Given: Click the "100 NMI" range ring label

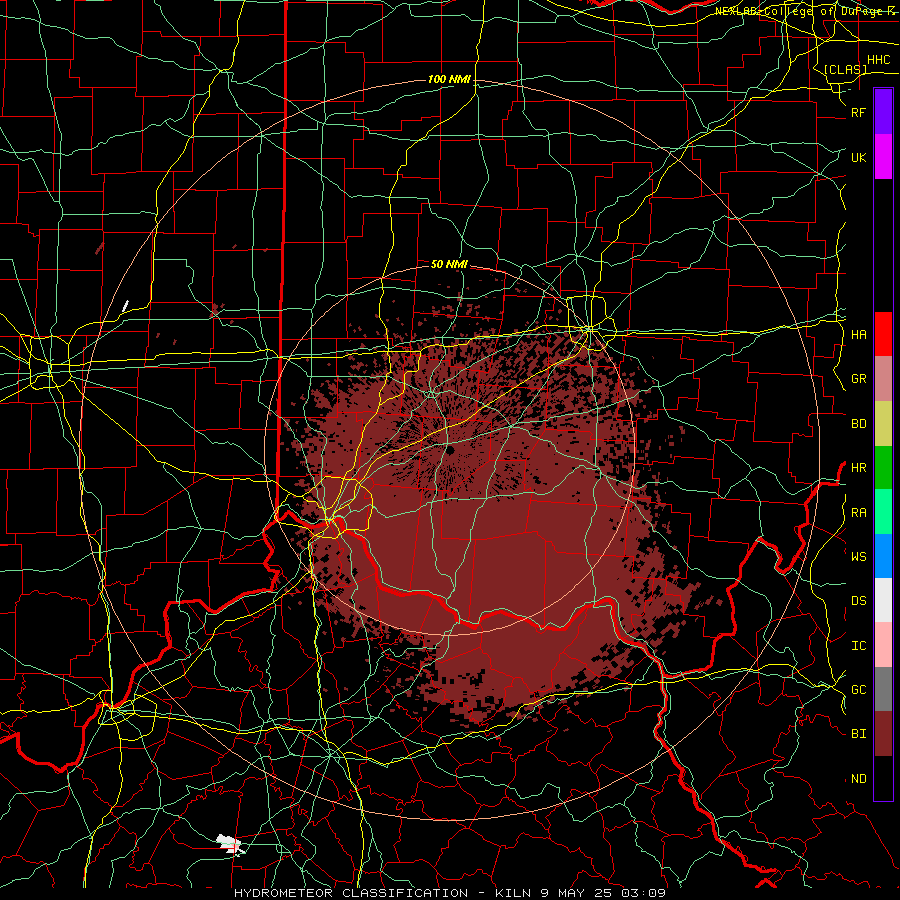Looking at the screenshot, I should click(x=449, y=79).
